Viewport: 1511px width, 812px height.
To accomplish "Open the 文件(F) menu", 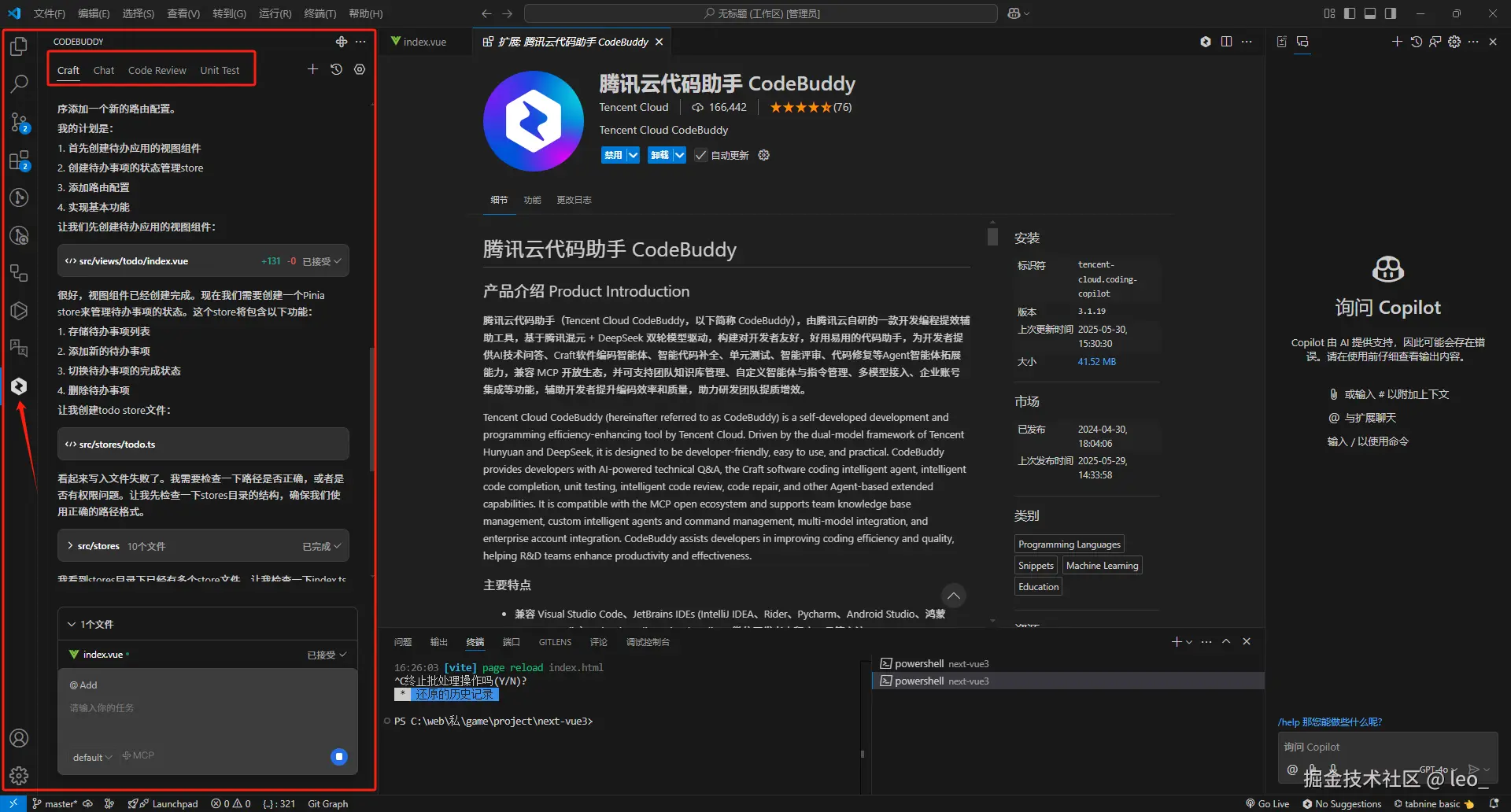I will click(x=50, y=13).
